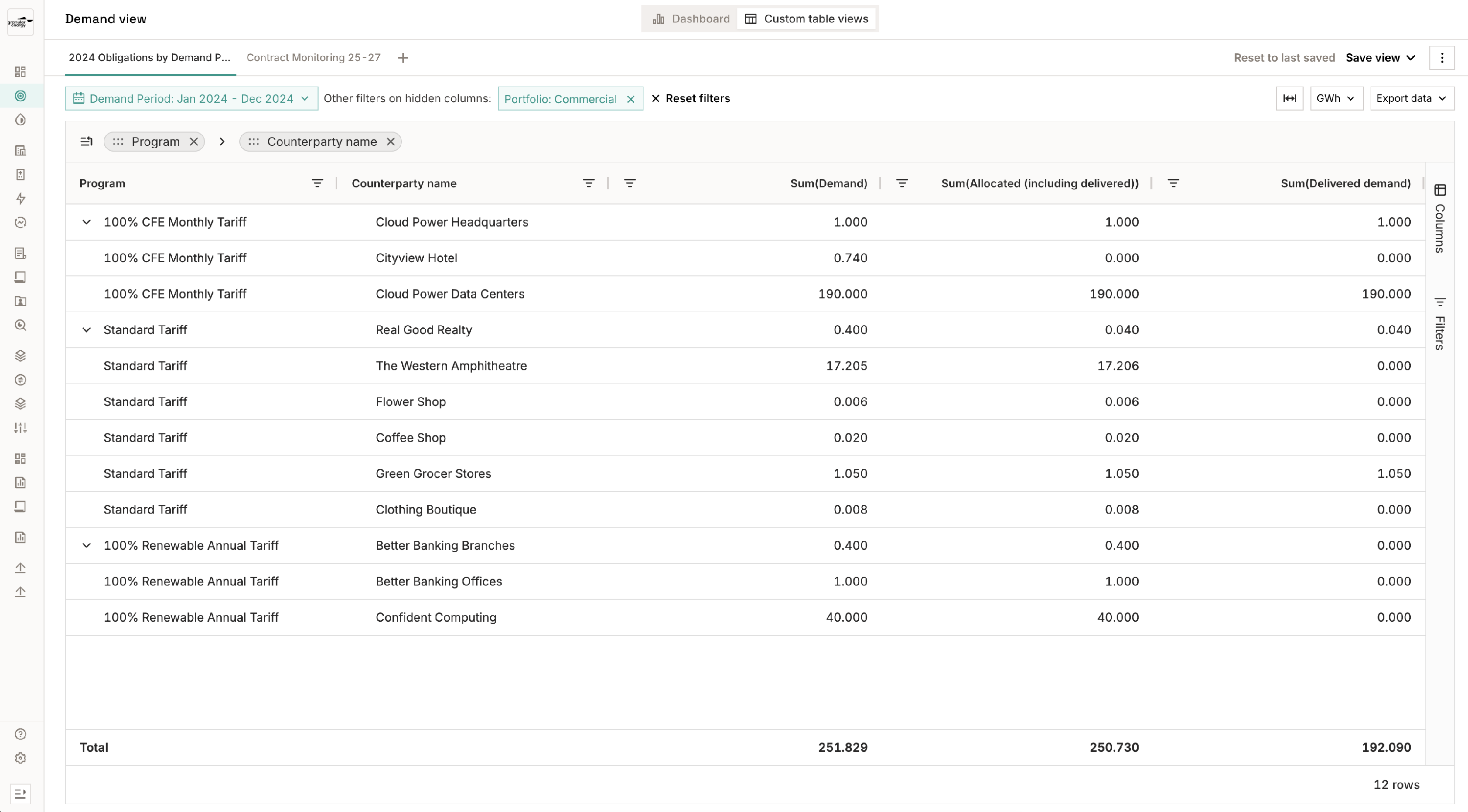The image size is (1468, 812).
Task: Click the Reset filters button
Action: (x=690, y=99)
